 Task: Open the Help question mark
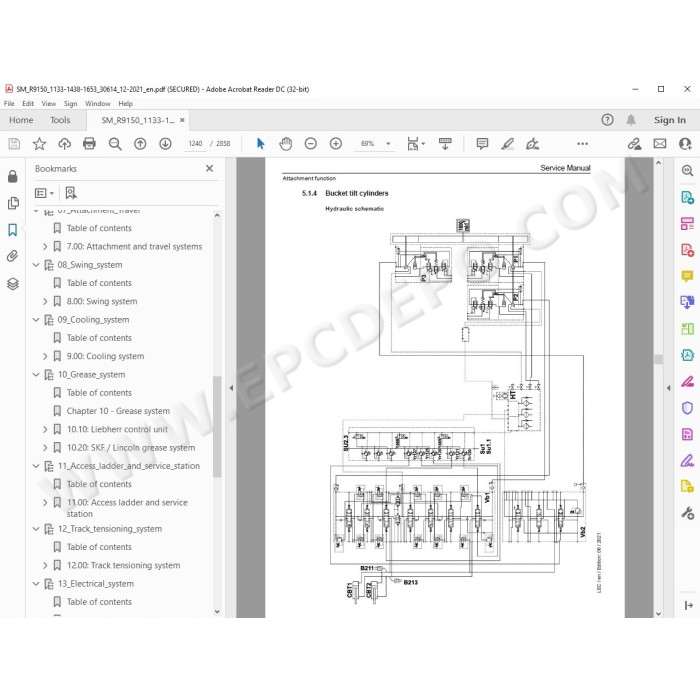[608, 120]
